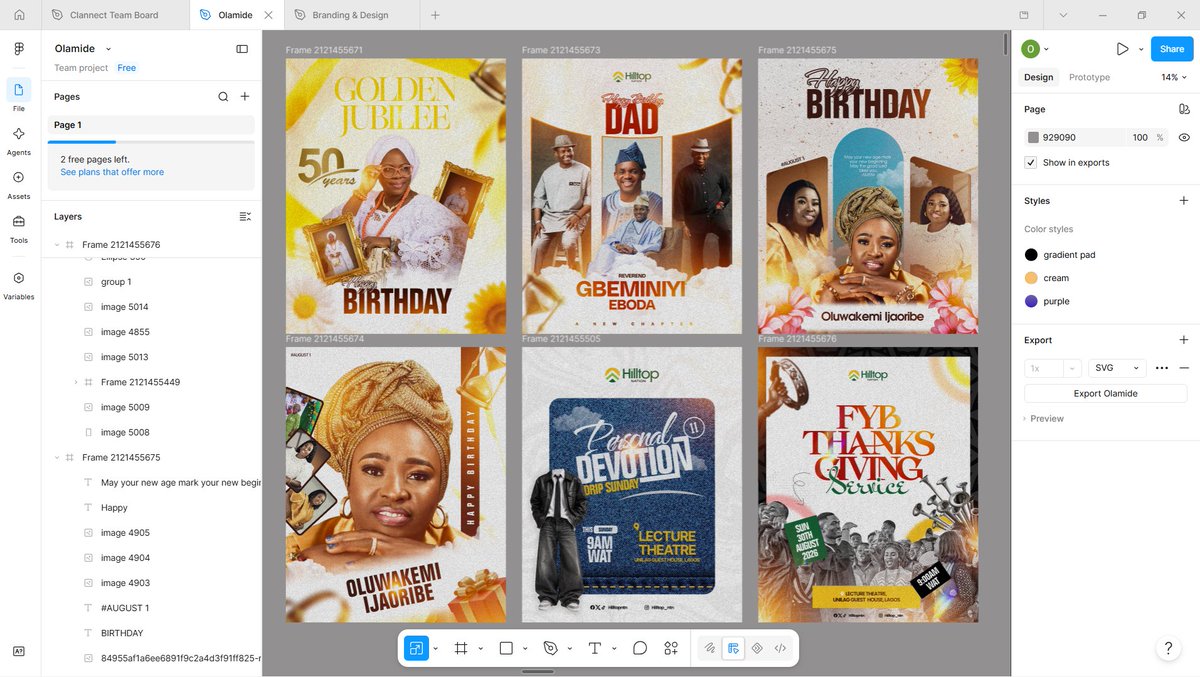Click the Team project label
Screen dimensions: 1200x677
click(x=81, y=68)
